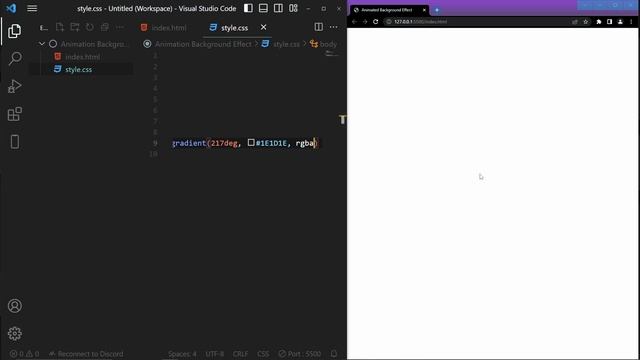Viewport: 640px width, 360px height.
Task: Open index.html in the Explorer tree
Action: point(82,57)
